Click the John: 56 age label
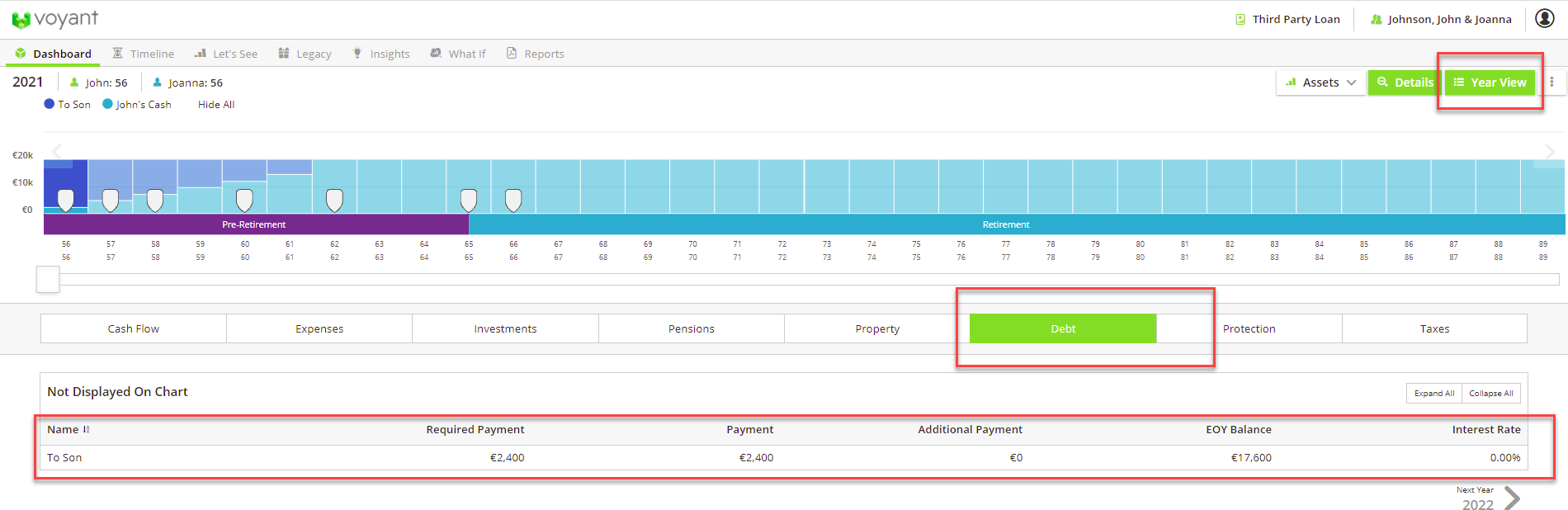Screen dimensions: 1568x510 [x=98, y=83]
